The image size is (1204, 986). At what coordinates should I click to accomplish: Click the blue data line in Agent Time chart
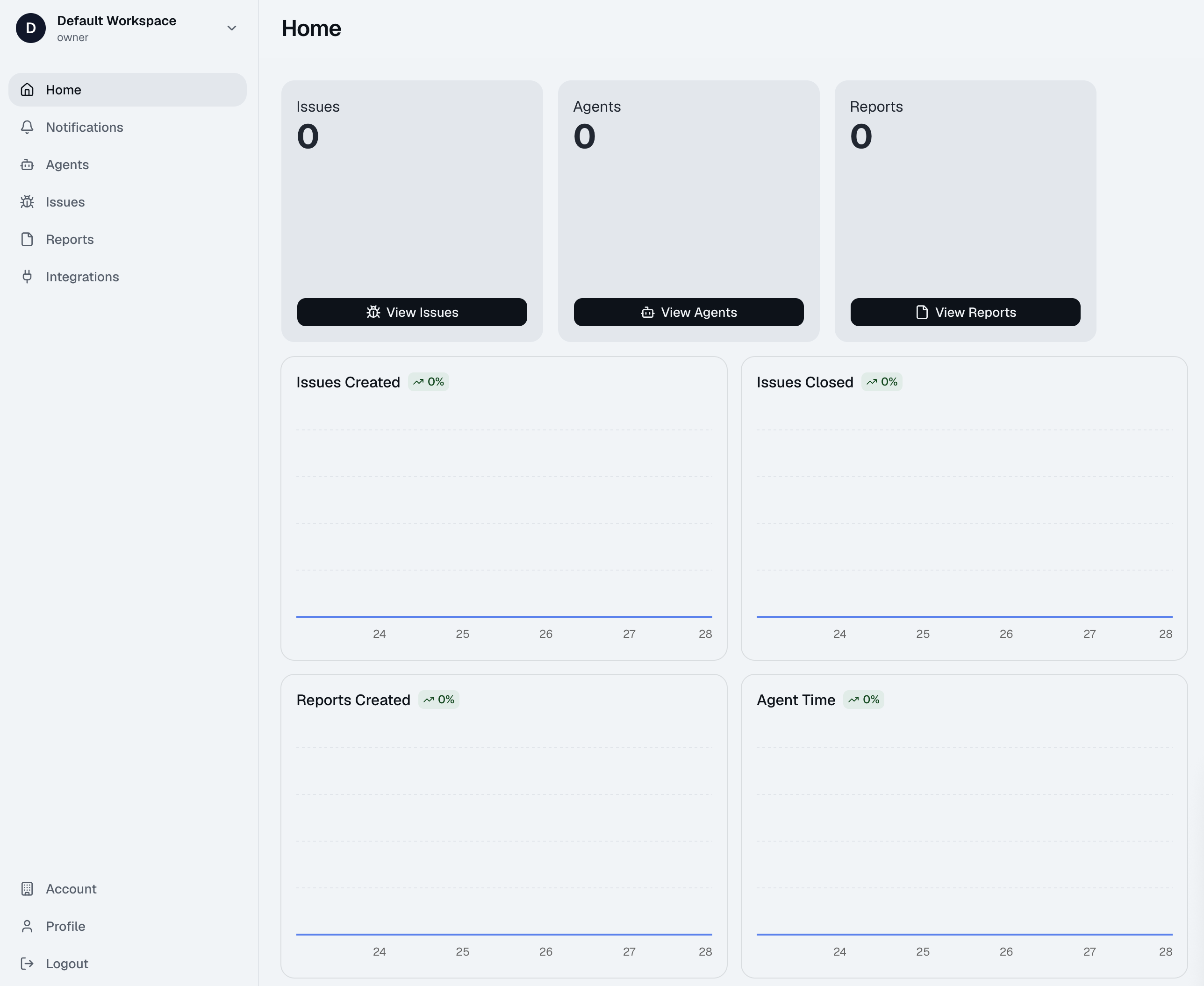[964, 934]
